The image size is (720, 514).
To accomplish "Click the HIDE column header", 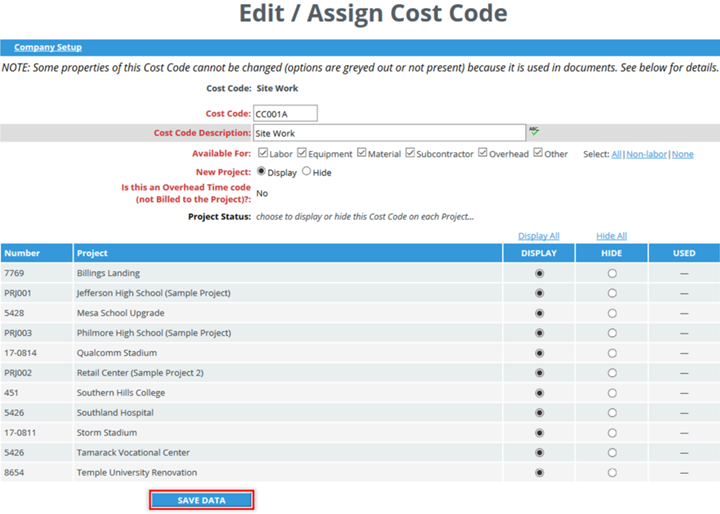I will click(612, 253).
